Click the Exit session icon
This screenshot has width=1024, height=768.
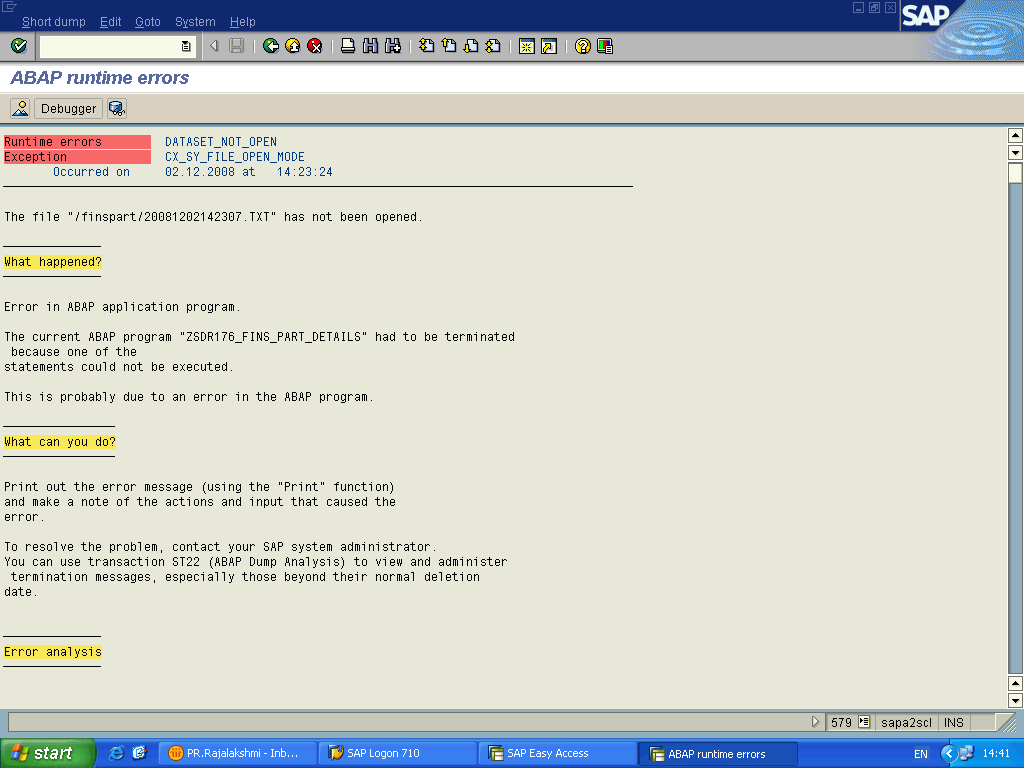[290, 45]
